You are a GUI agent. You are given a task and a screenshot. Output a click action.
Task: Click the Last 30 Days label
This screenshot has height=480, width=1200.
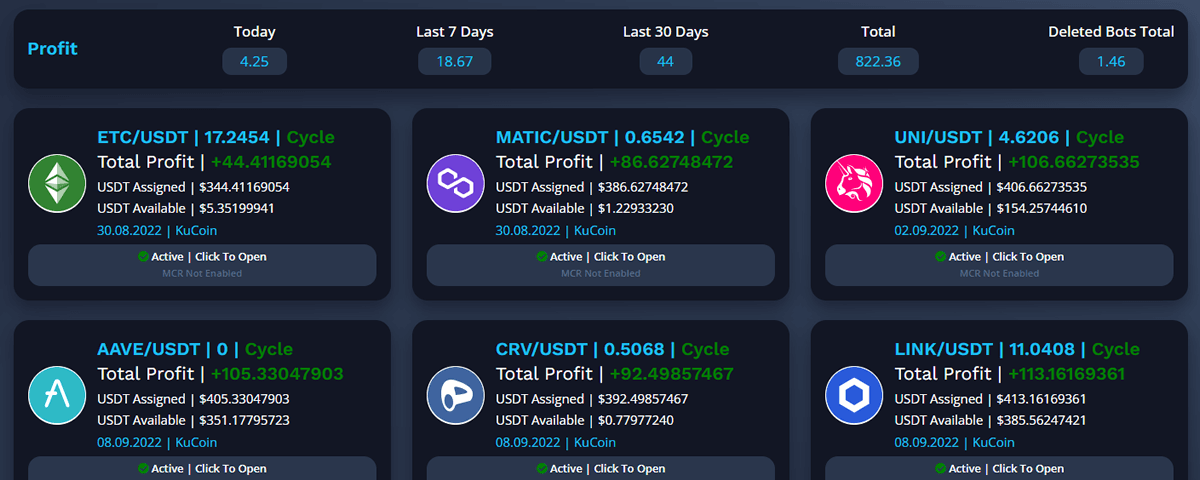pos(666,32)
